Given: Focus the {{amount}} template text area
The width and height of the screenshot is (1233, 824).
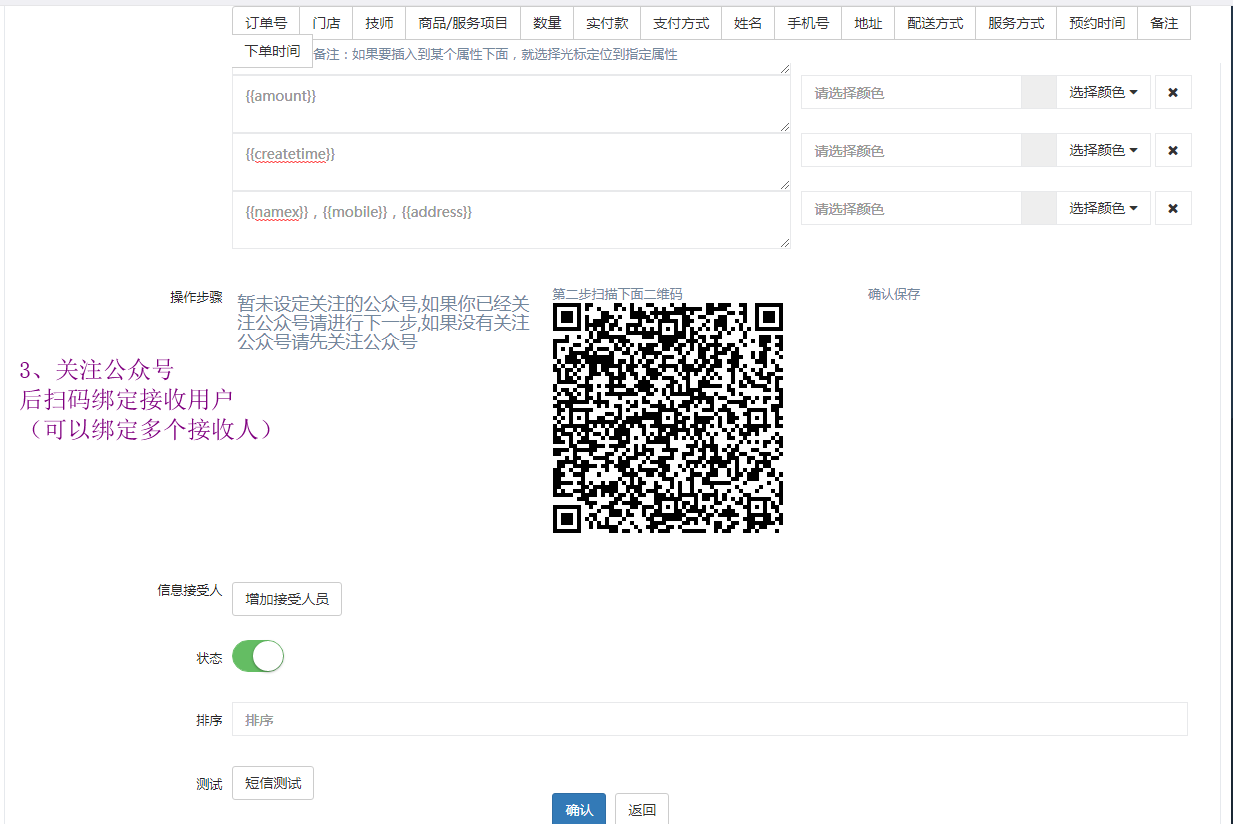Looking at the screenshot, I should (x=511, y=104).
